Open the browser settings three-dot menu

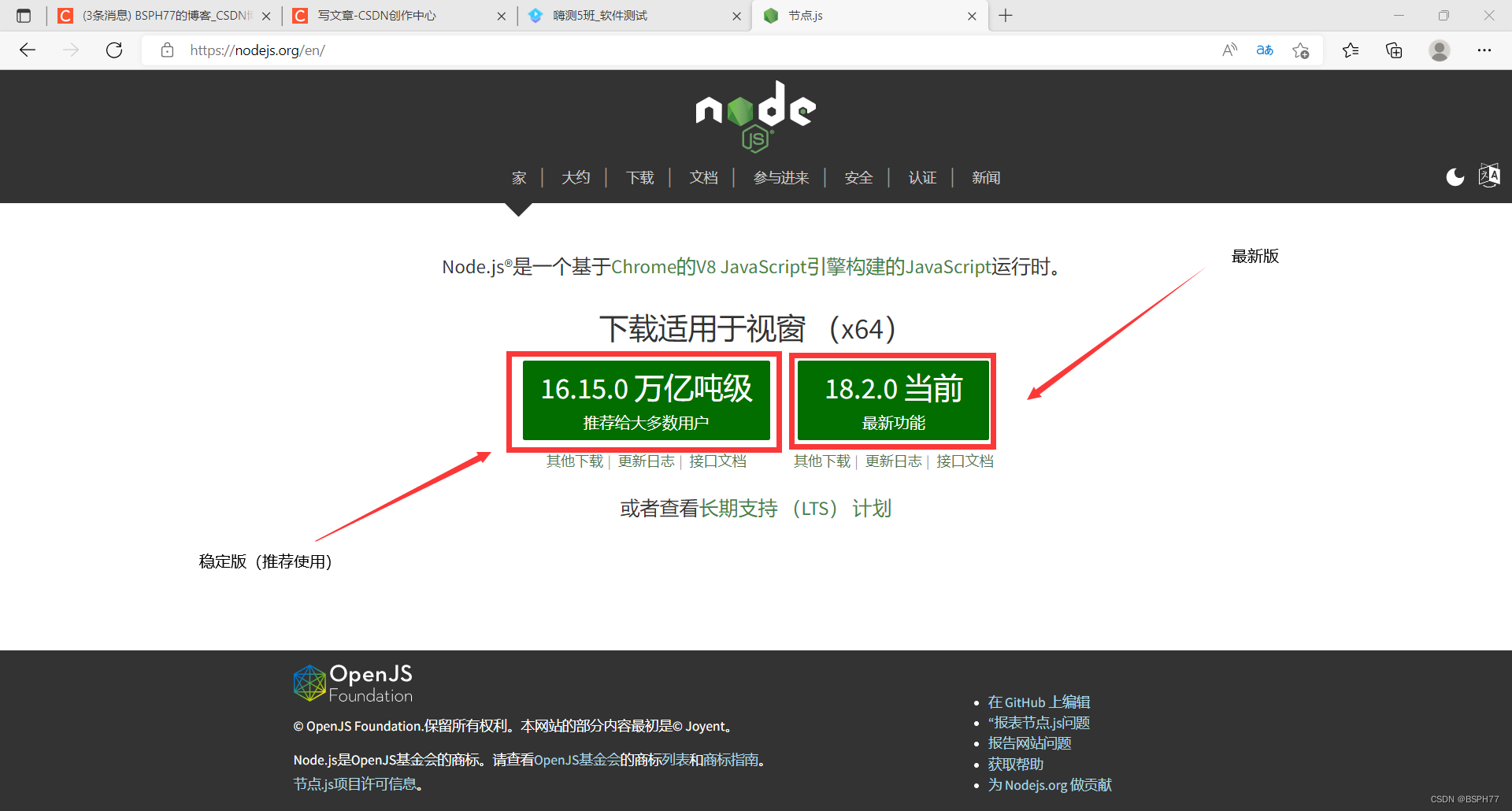[x=1485, y=50]
